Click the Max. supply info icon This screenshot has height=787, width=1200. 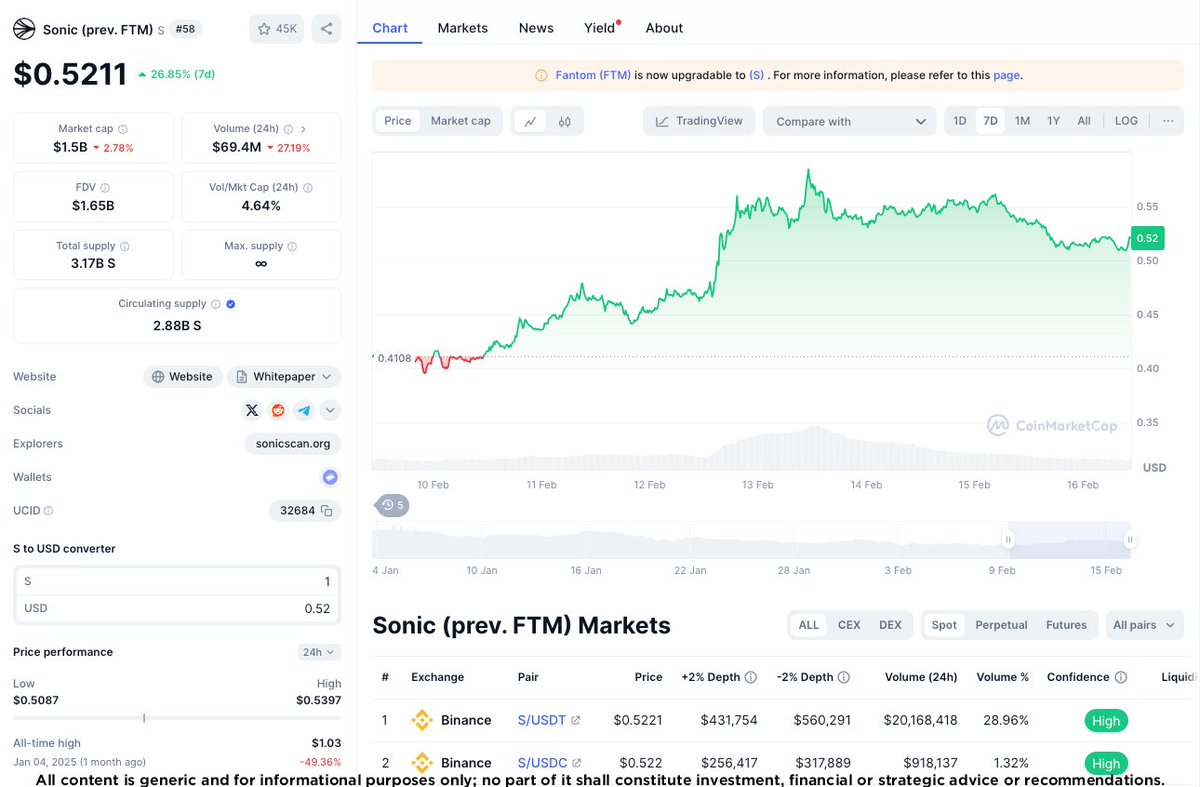click(293, 246)
